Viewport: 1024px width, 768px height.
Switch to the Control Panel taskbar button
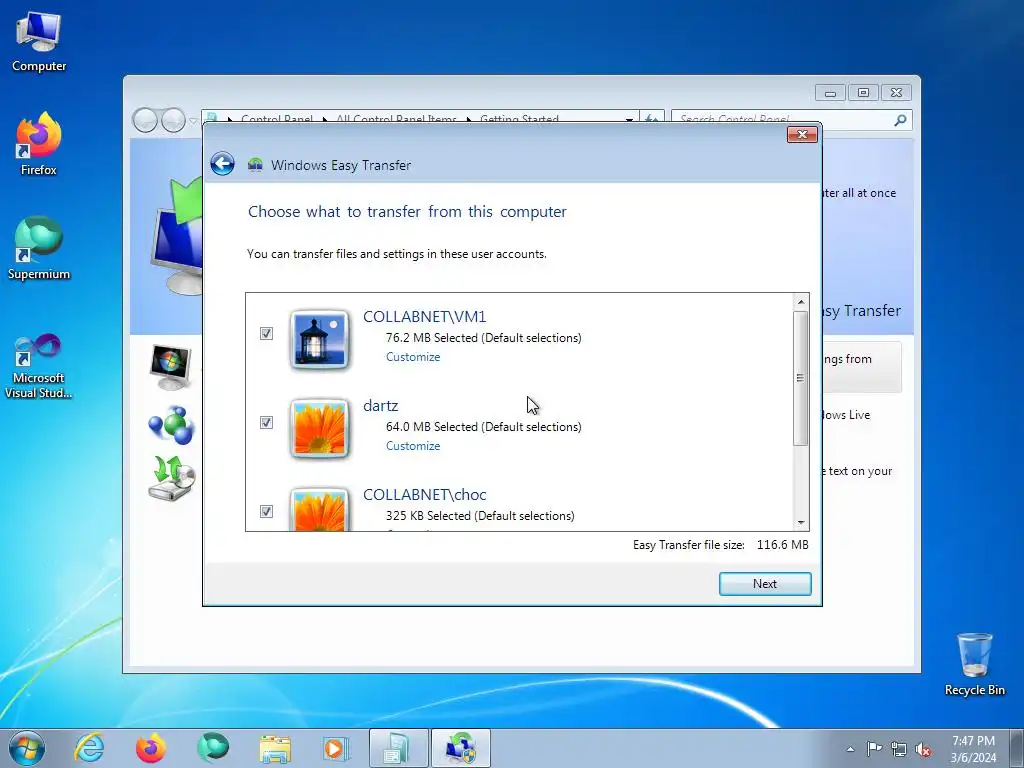click(398, 748)
